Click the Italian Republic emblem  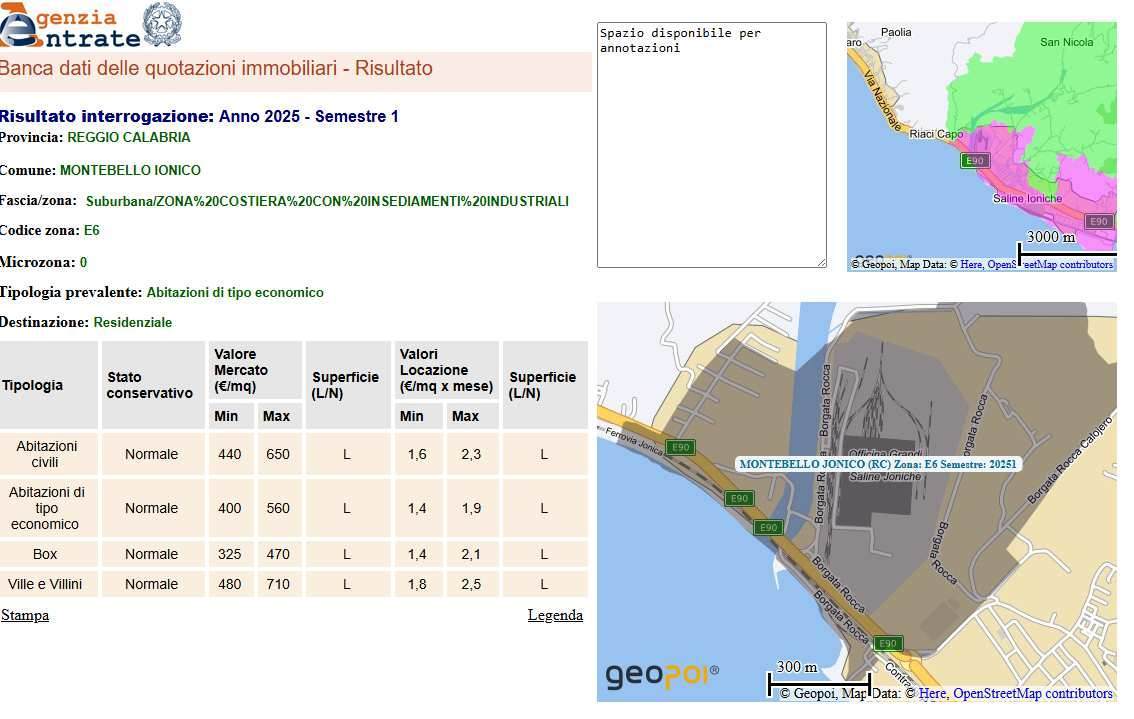point(163,24)
